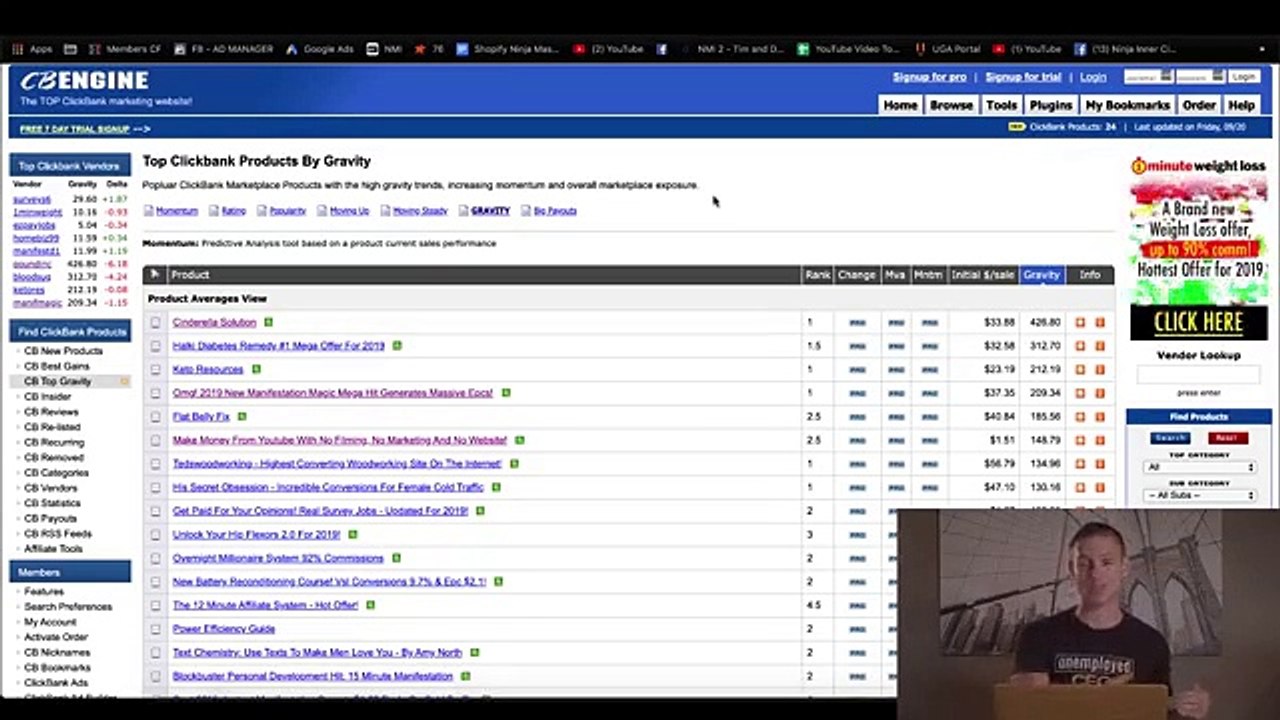The image size is (1280, 720).
Task: Click the Big Payouts filter link
Action: pyautogui.click(x=555, y=211)
